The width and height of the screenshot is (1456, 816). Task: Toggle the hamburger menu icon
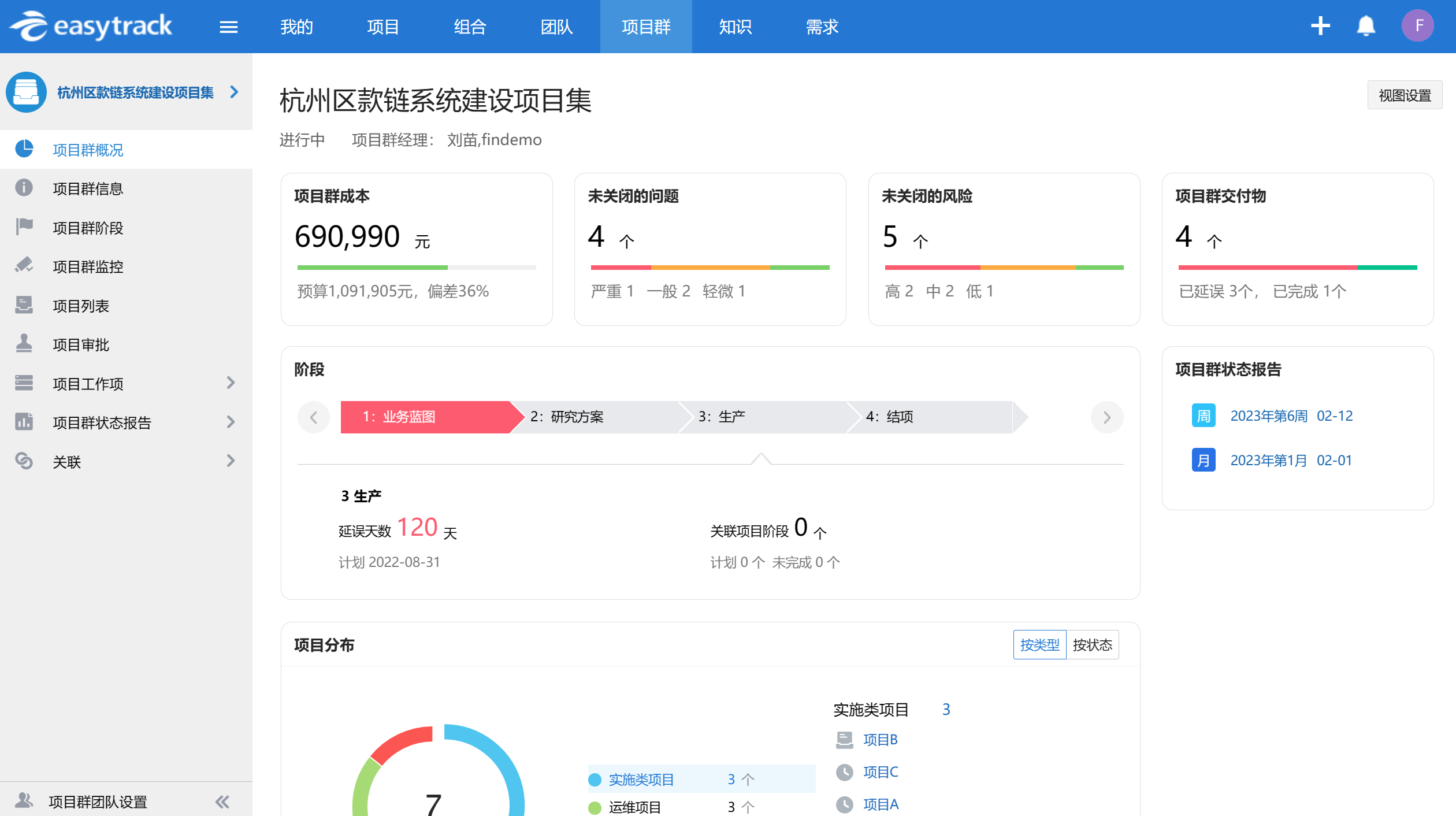[229, 27]
